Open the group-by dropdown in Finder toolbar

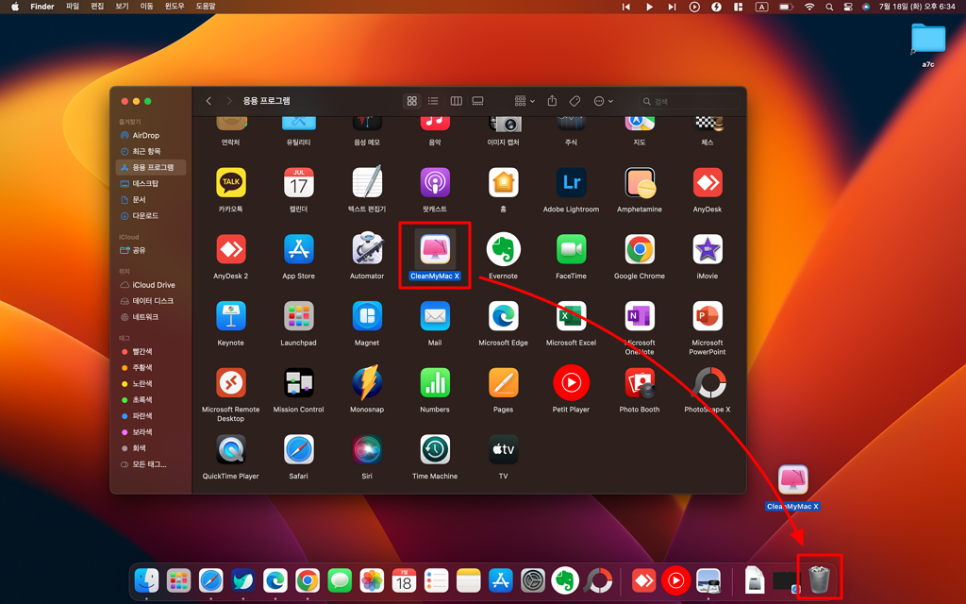pyautogui.click(x=524, y=101)
